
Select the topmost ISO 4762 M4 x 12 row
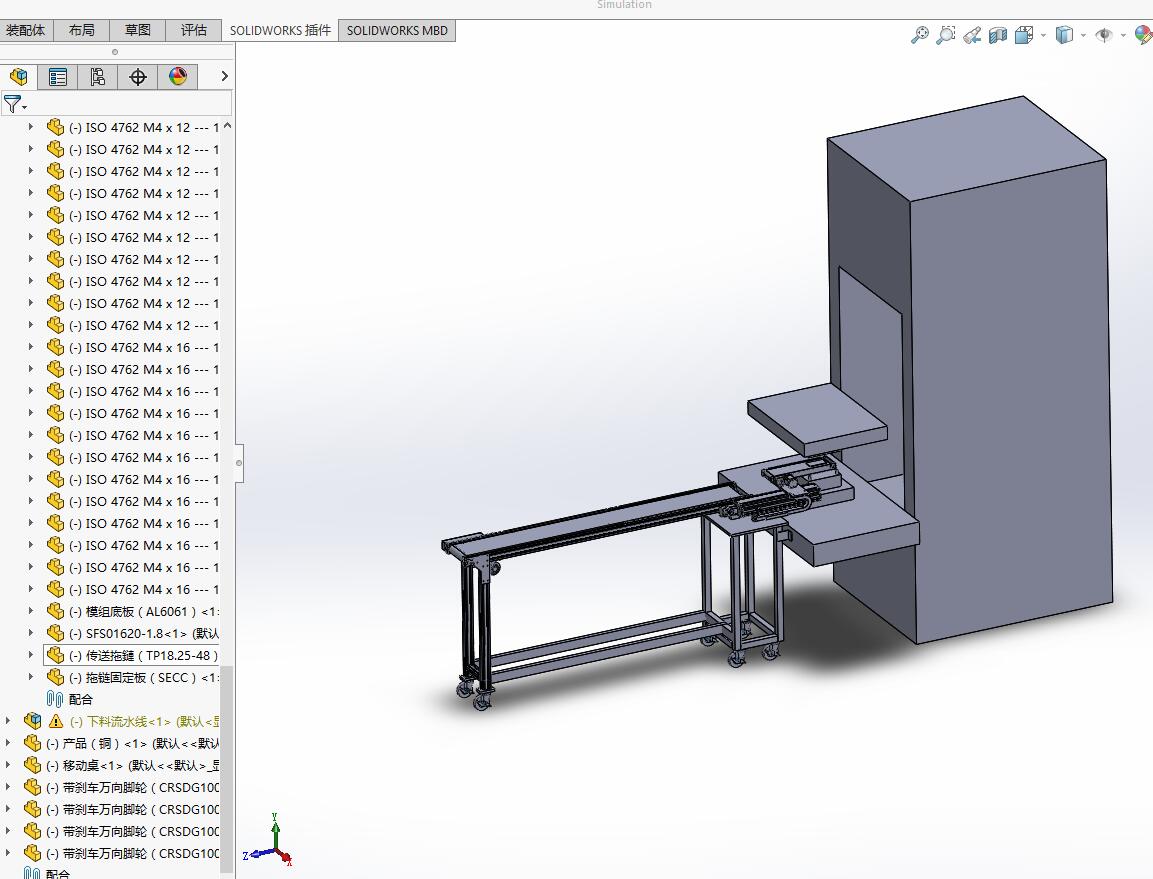tap(132, 127)
